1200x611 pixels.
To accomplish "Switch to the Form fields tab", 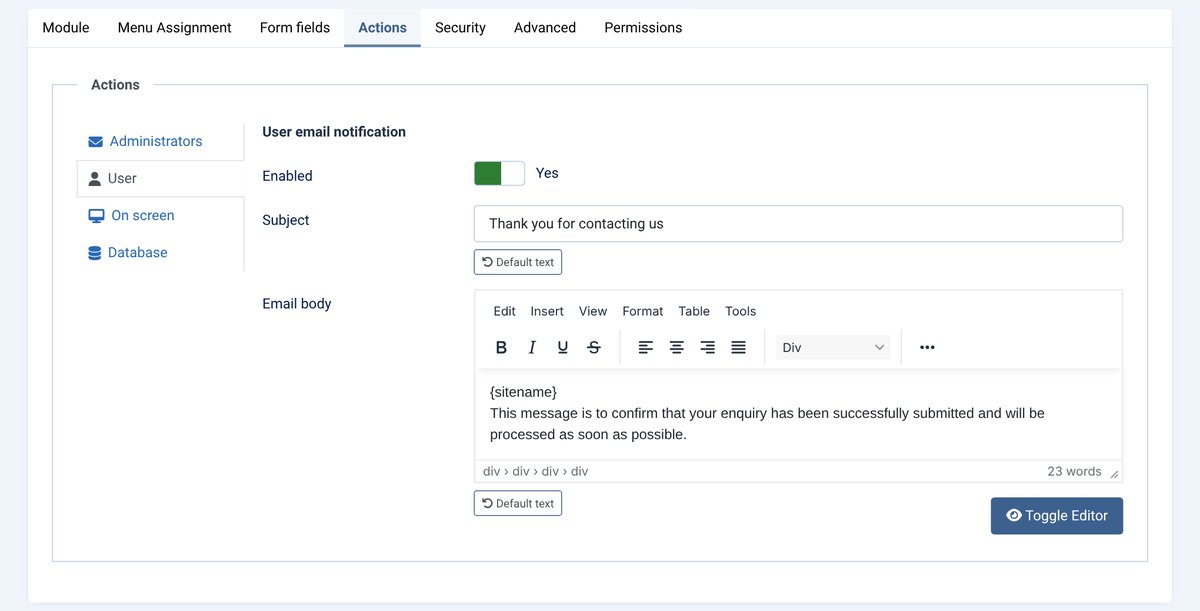I will click(295, 28).
